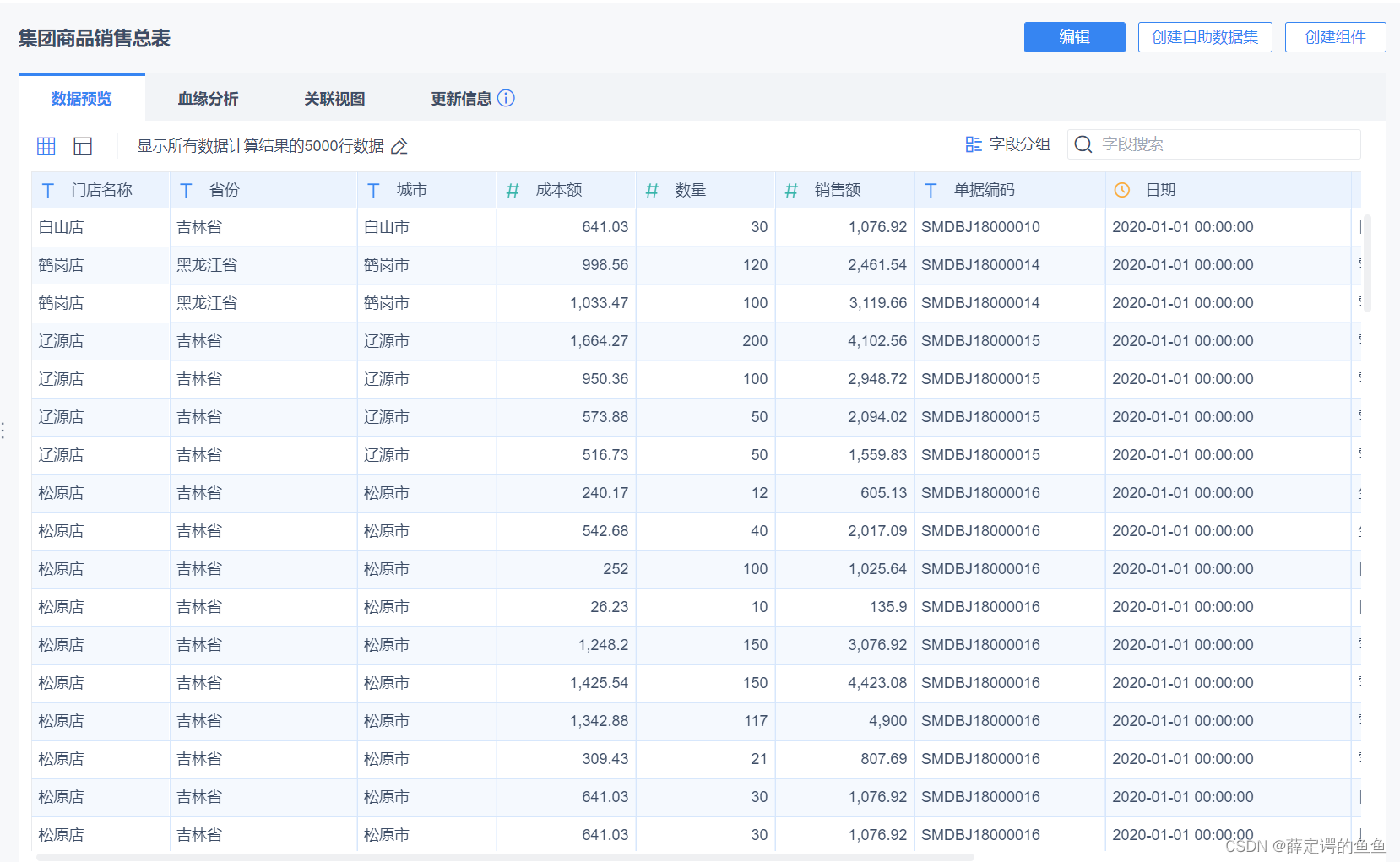Screen dimensions: 1400x862
Task: Click the number type icon of 数量
Action: (652, 191)
